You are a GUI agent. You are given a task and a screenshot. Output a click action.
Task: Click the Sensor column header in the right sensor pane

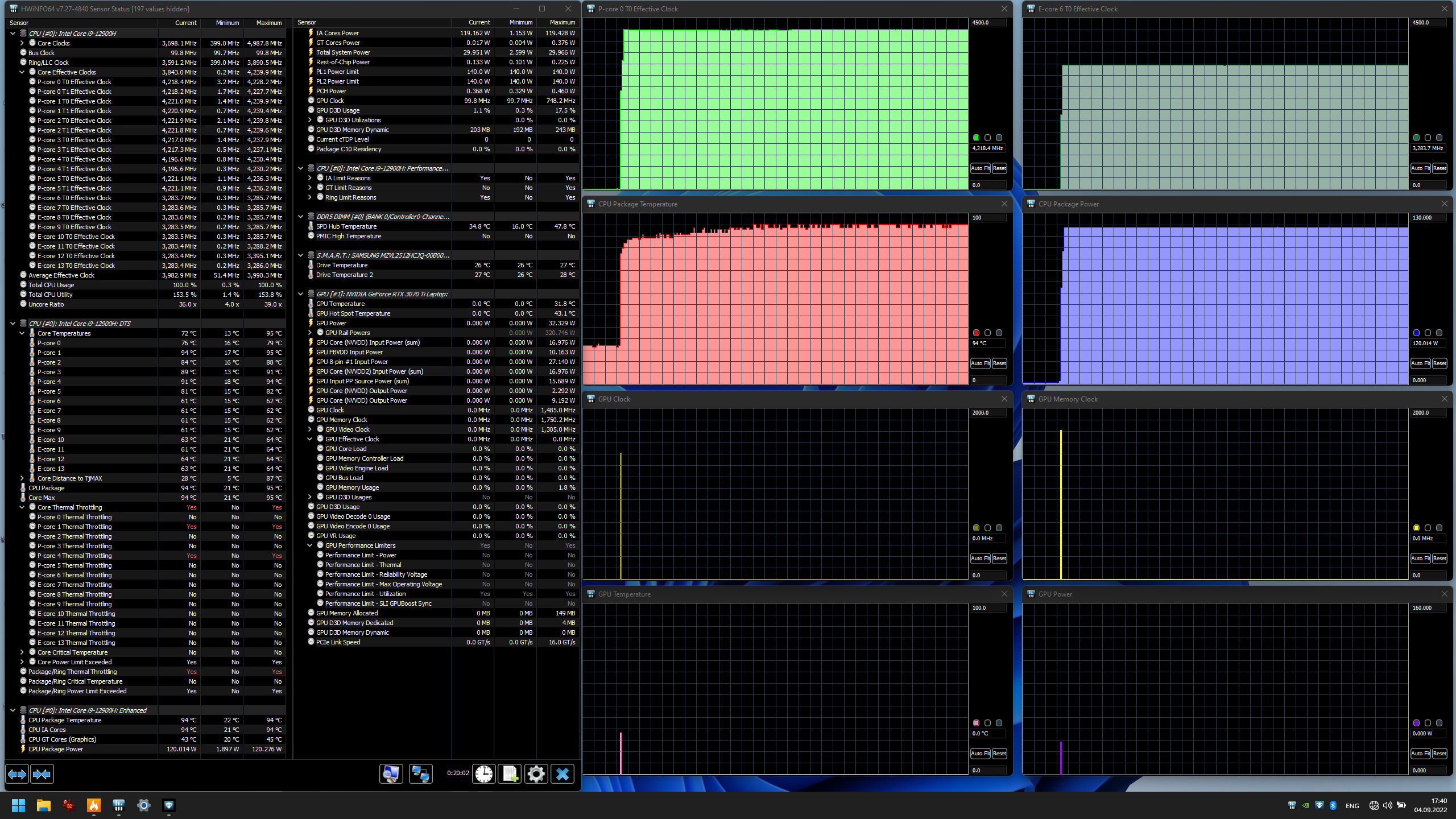pos(307,23)
